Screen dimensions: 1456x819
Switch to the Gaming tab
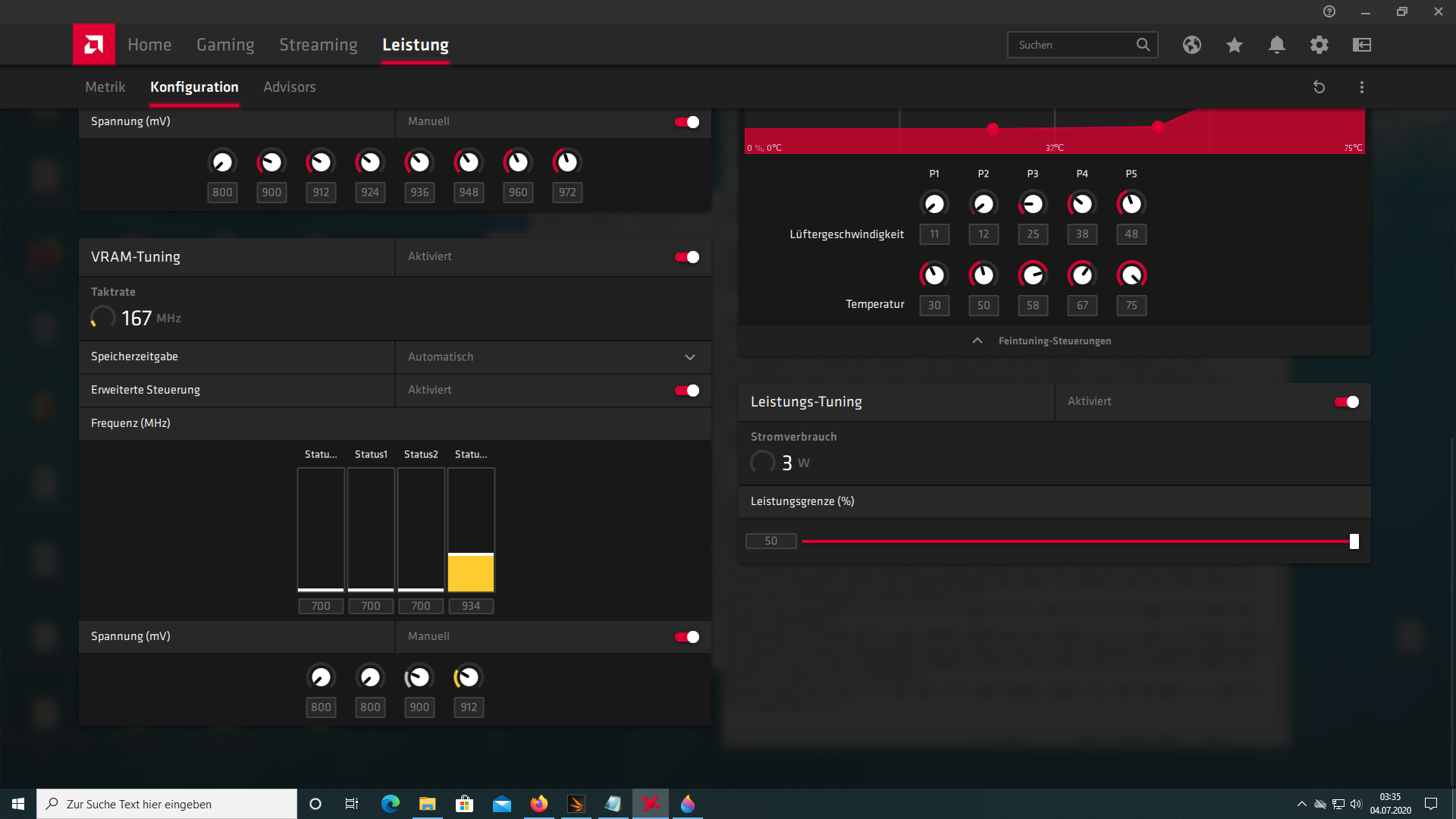[x=225, y=45]
